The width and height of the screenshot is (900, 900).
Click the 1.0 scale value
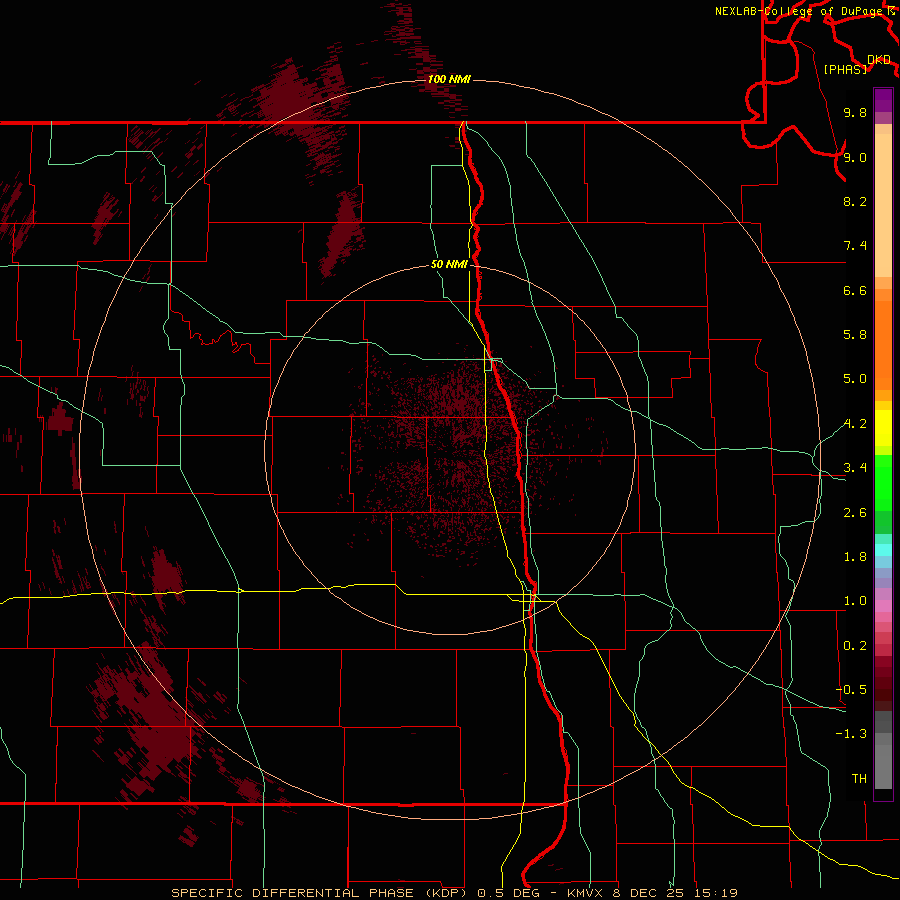coord(855,601)
